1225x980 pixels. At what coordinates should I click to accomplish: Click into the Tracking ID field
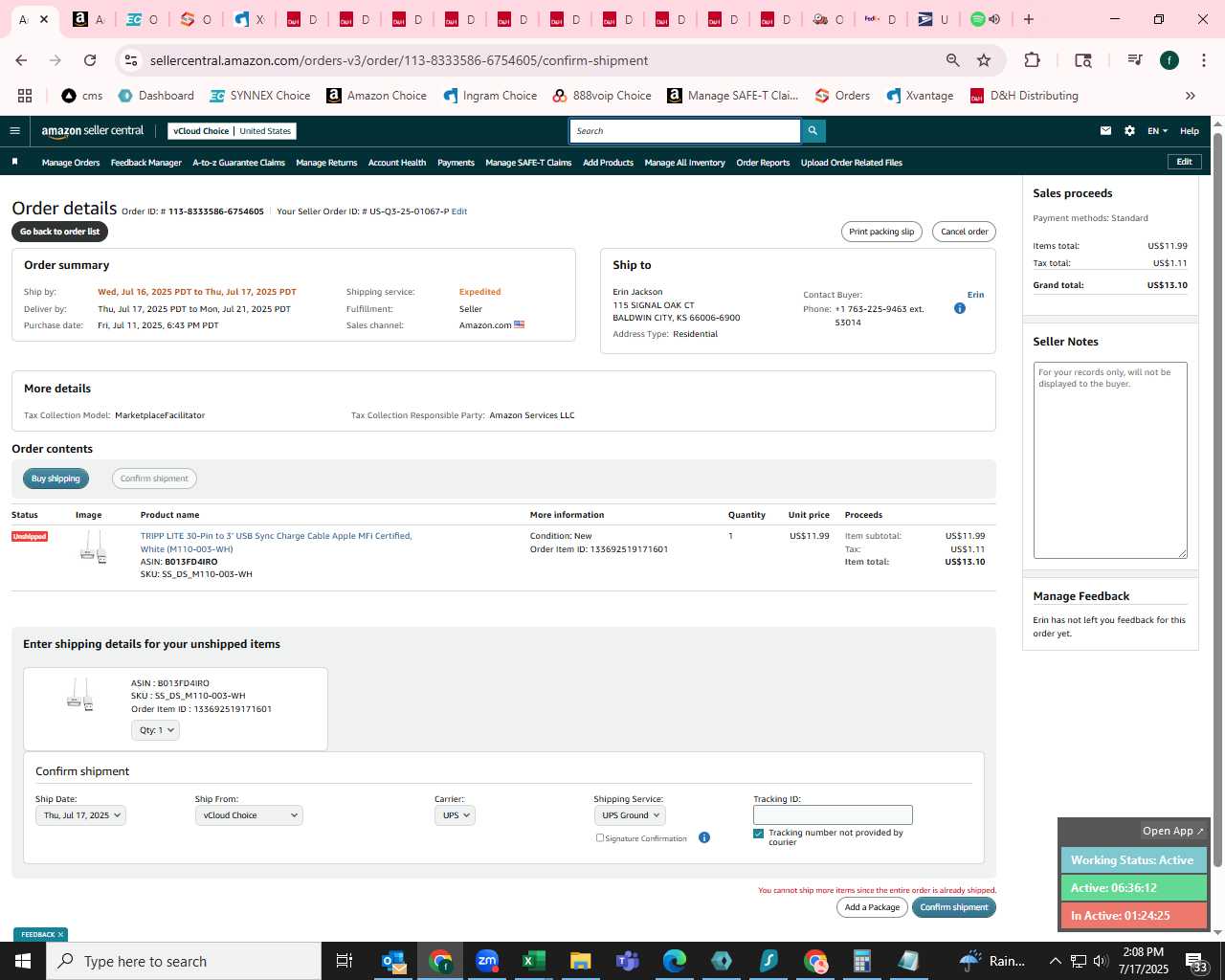click(x=833, y=815)
